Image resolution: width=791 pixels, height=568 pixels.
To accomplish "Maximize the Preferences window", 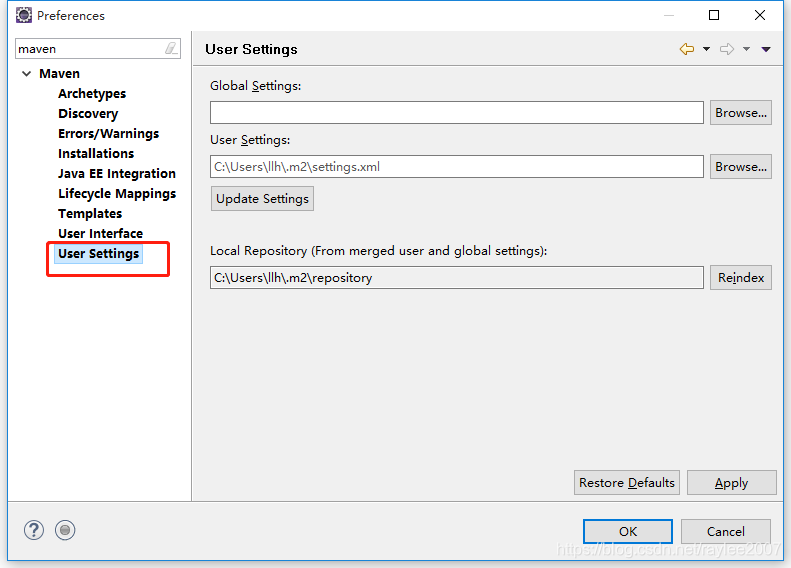I will point(714,15).
